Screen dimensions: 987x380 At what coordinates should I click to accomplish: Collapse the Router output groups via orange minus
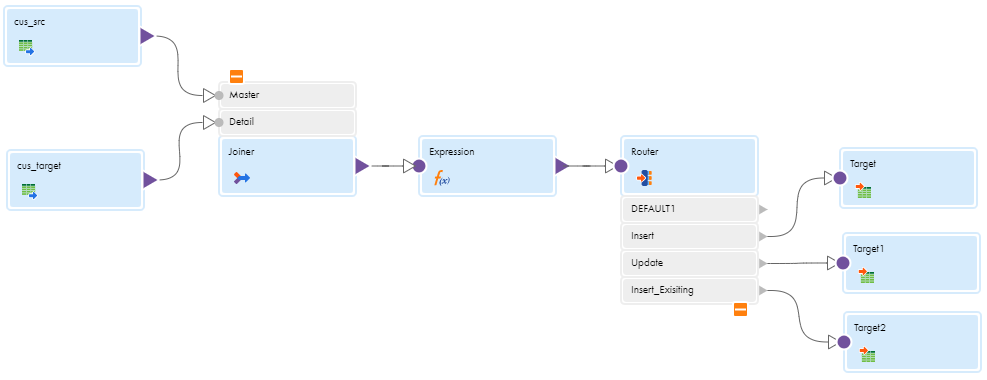[740, 310]
